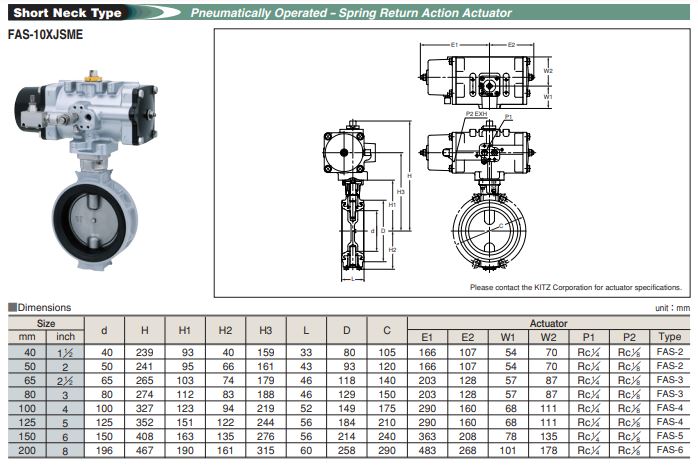
Task: Click the FAS-10XJSME model name
Action: click(46, 34)
